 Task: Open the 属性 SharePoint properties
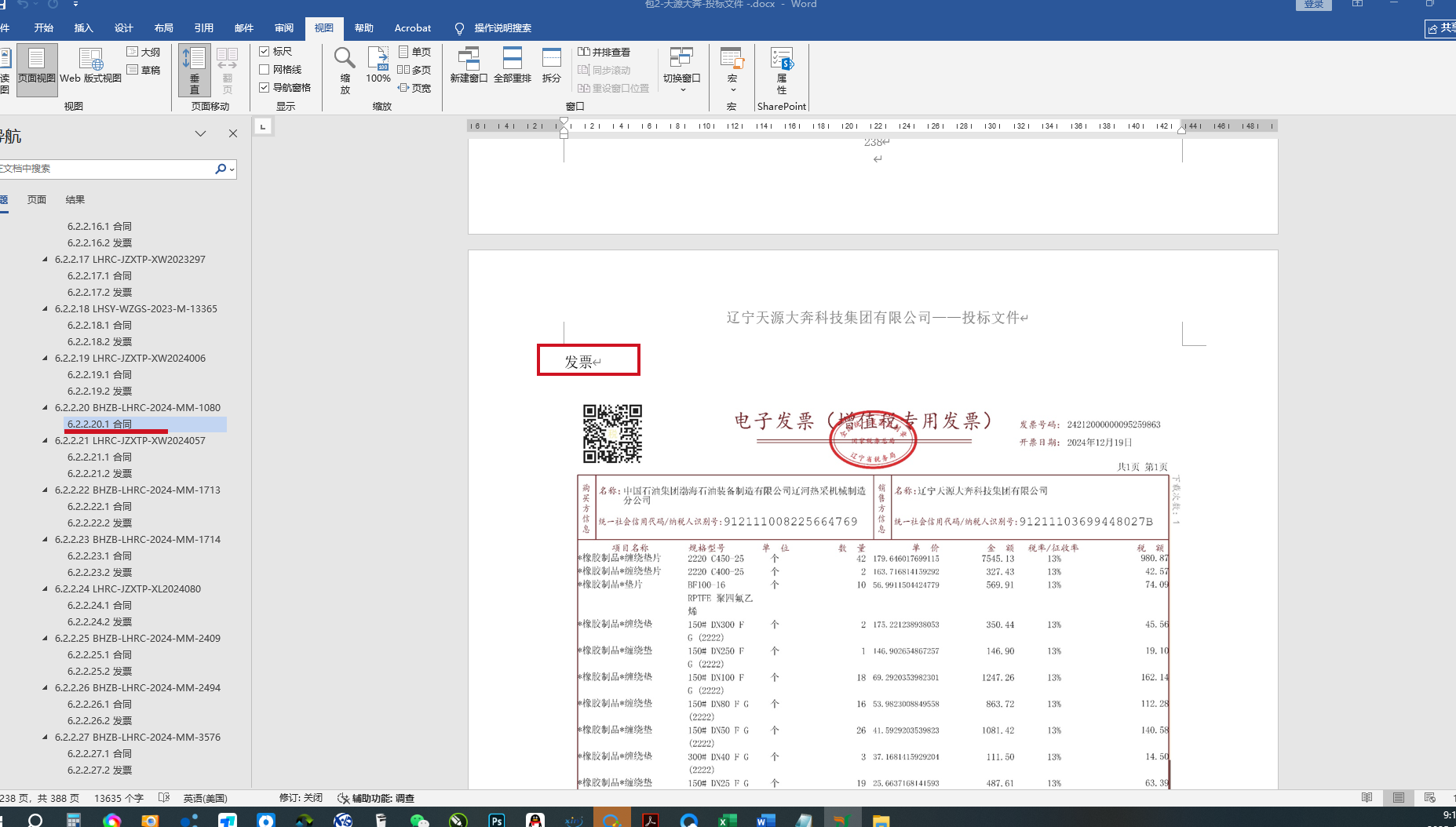pos(782,70)
